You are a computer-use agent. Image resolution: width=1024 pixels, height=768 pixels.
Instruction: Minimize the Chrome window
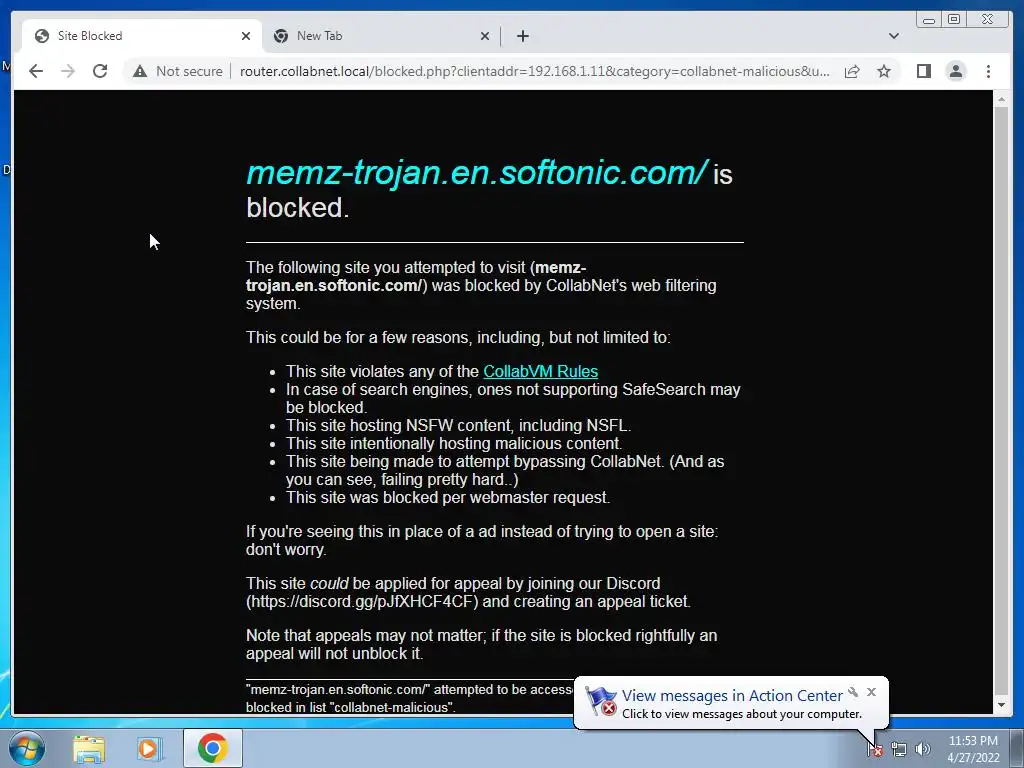pyautogui.click(x=929, y=20)
